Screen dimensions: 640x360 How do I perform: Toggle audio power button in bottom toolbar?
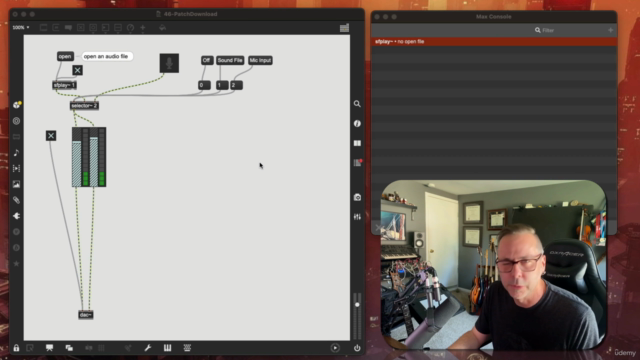[x=357, y=348]
